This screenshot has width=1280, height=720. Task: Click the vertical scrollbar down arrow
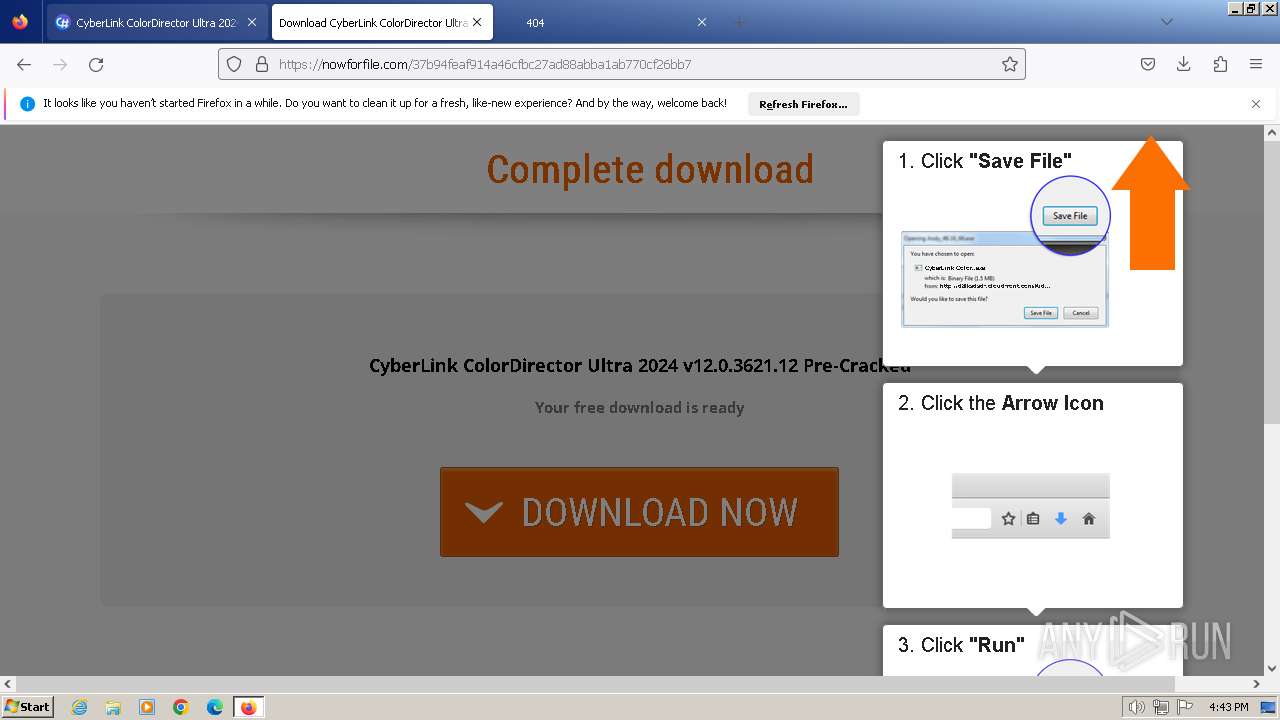[x=1272, y=669]
